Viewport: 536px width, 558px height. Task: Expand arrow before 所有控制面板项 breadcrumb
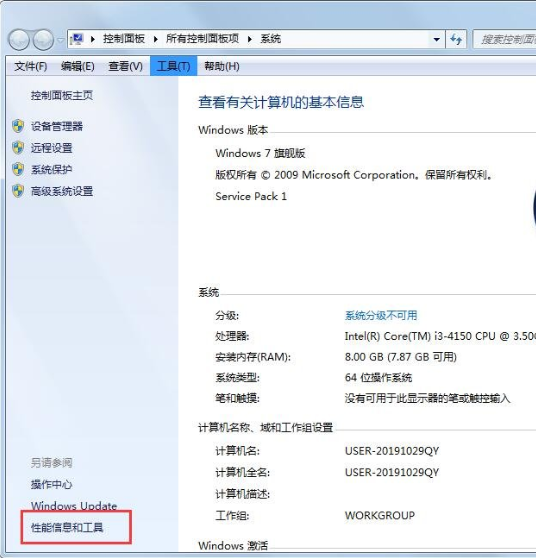click(156, 39)
